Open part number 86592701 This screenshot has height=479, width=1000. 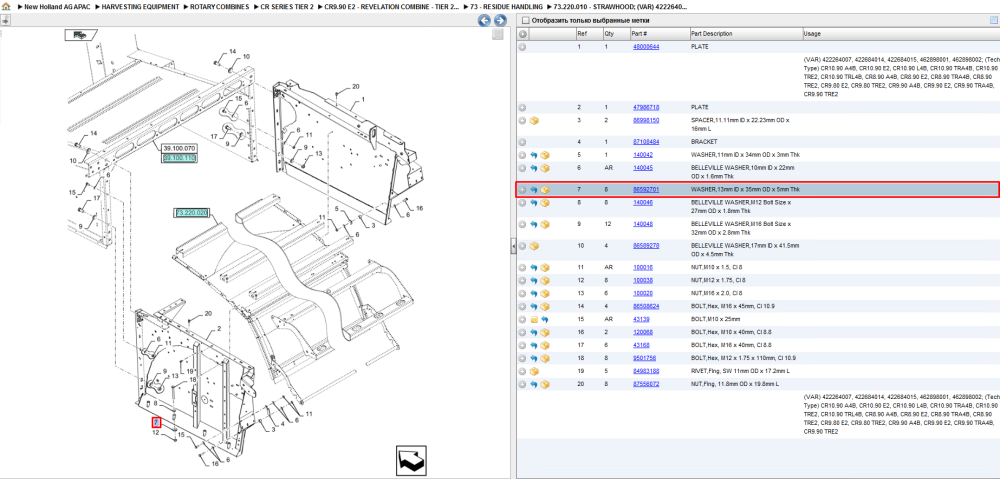(x=645, y=189)
